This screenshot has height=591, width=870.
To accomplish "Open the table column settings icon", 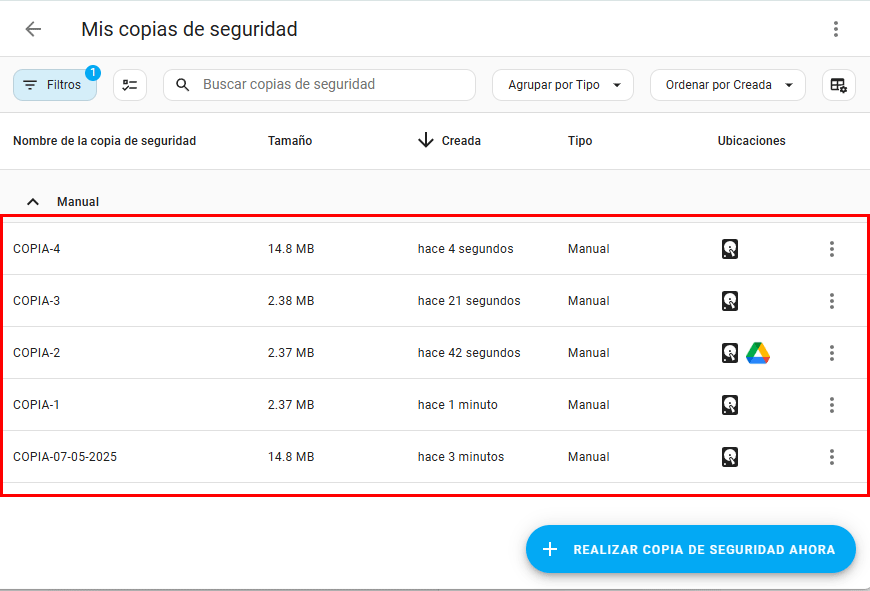I will click(x=838, y=85).
